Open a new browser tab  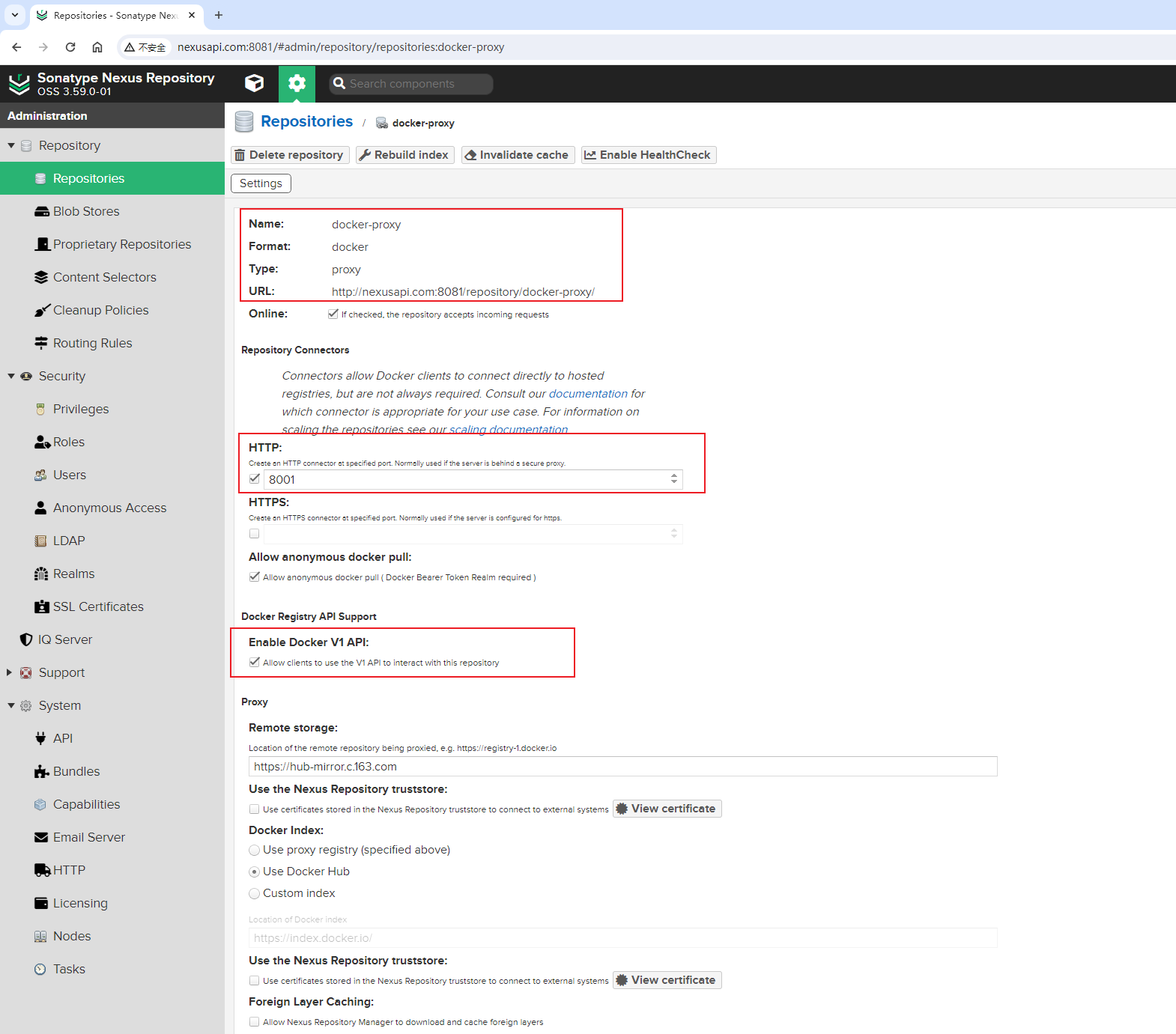pyautogui.click(x=219, y=15)
